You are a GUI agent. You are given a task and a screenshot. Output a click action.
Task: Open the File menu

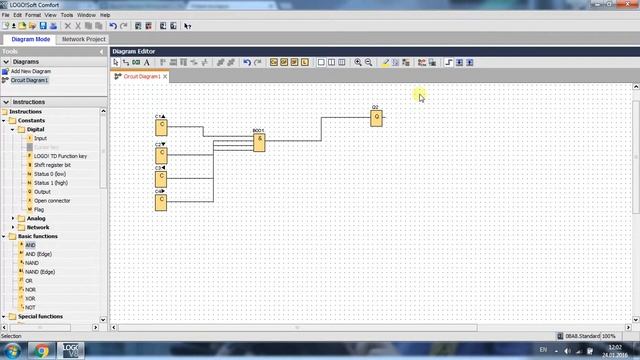(x=5, y=15)
